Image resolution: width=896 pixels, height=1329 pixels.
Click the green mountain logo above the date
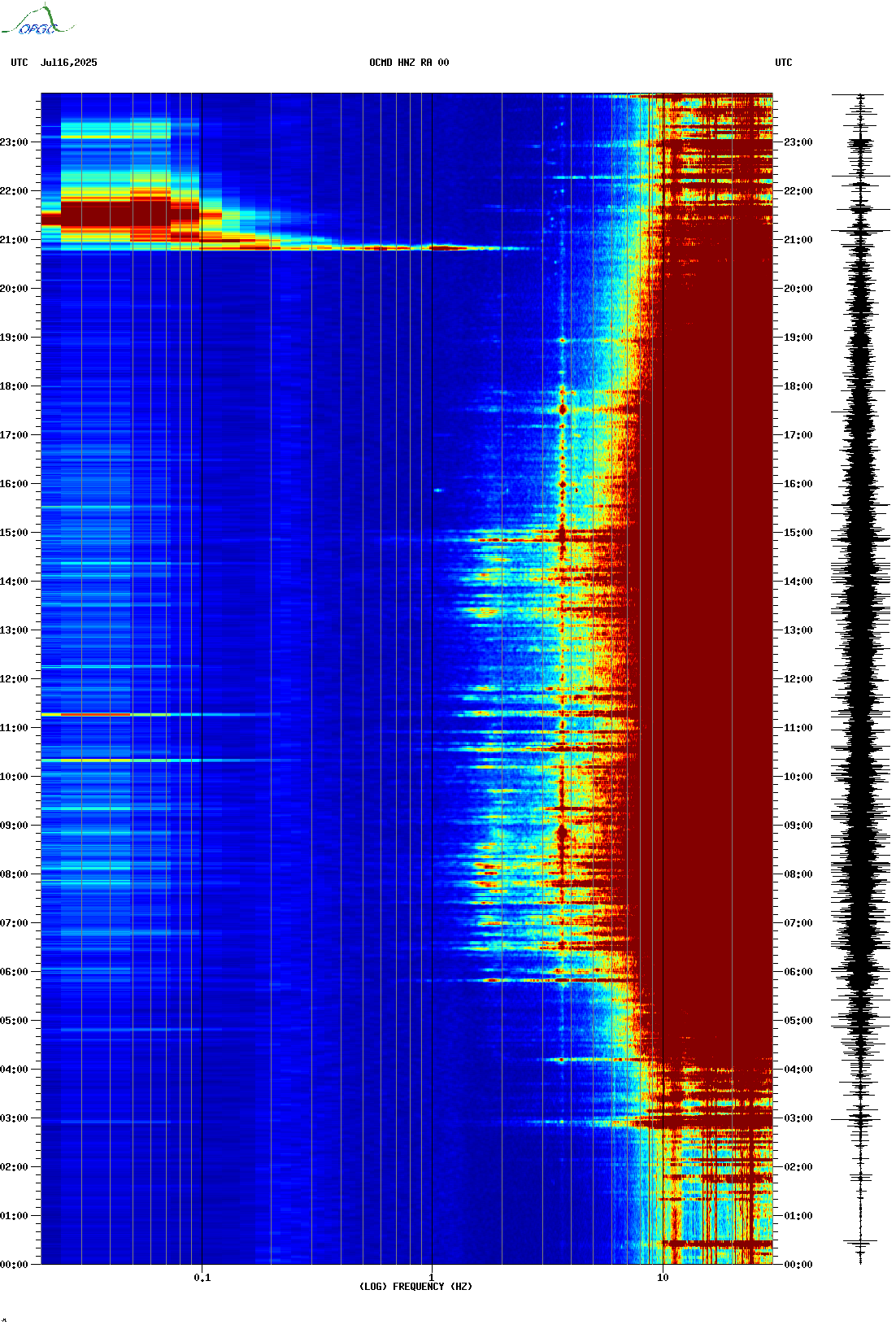coord(37,20)
